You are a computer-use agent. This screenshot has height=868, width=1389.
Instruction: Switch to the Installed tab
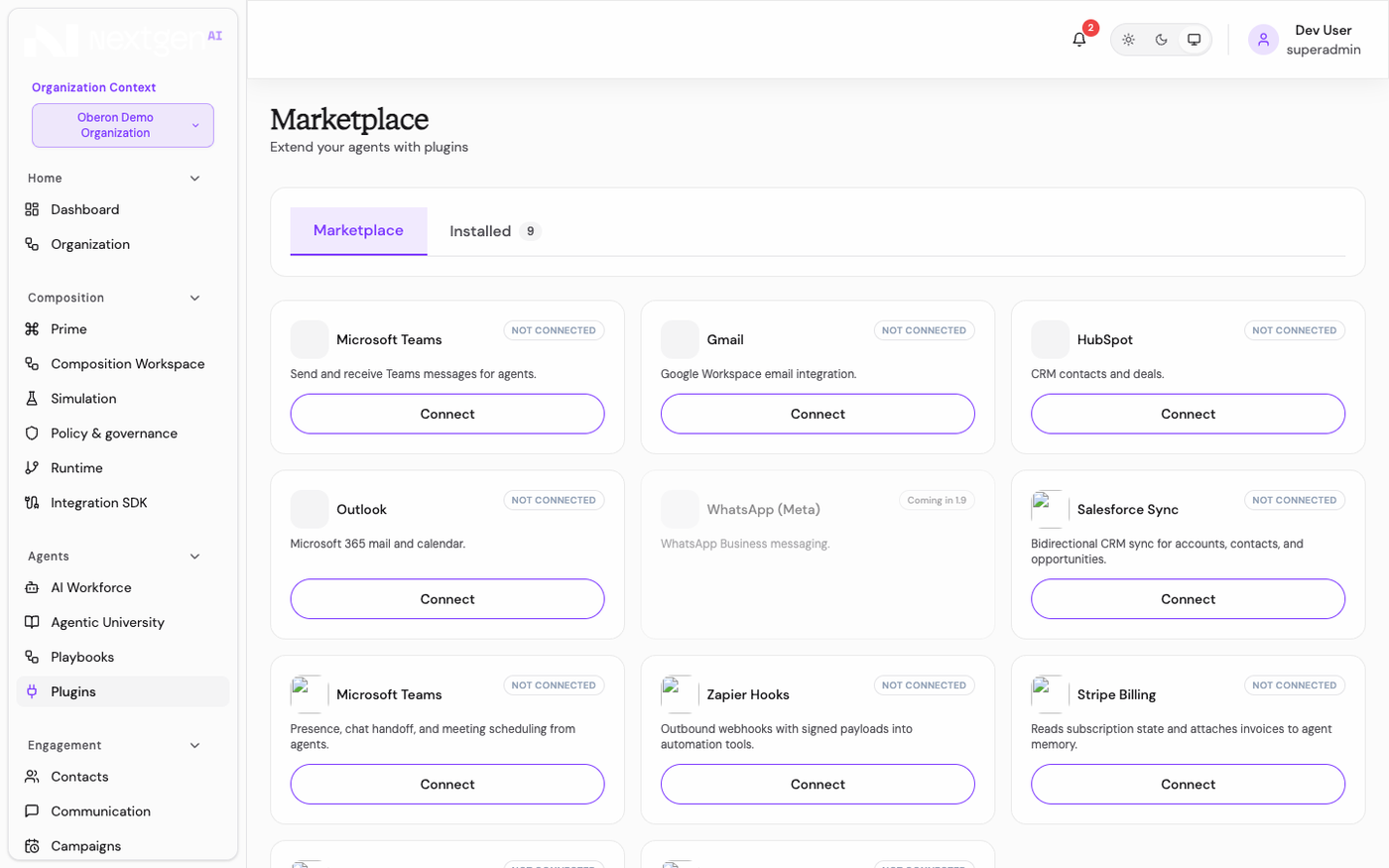[495, 231]
